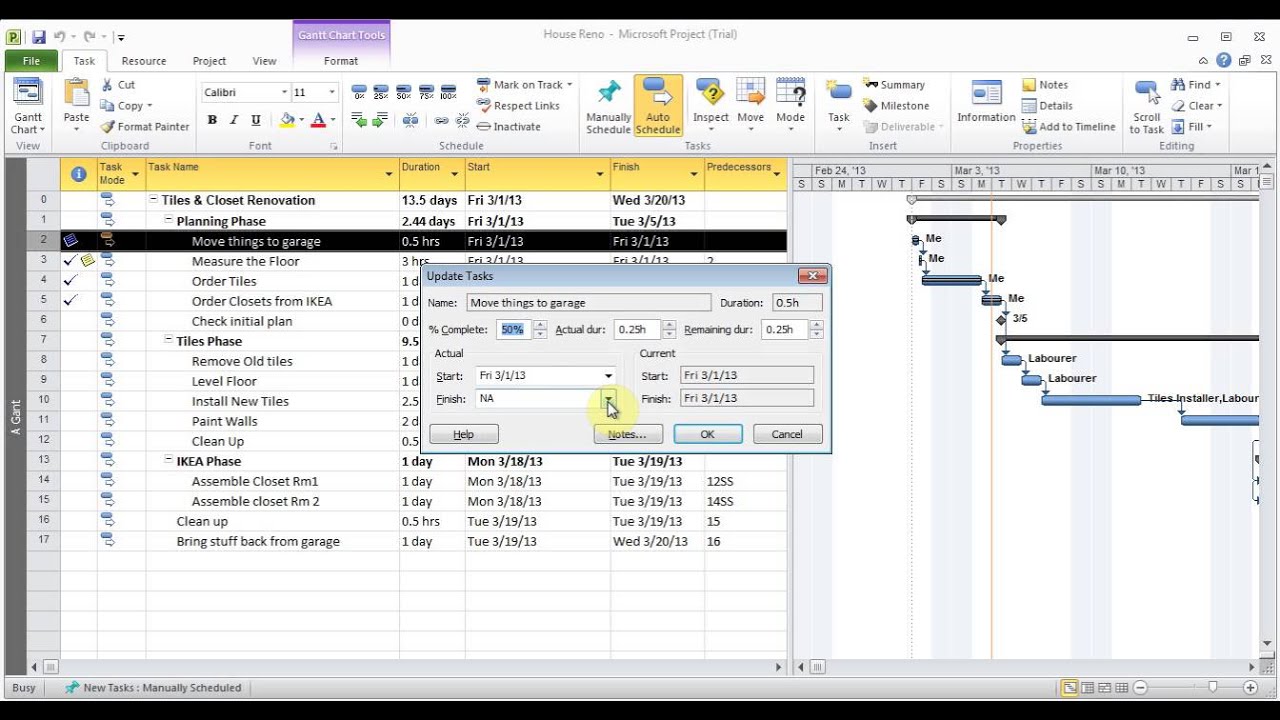Click the Actual dur input field
The width and height of the screenshot is (1280, 720).
[637, 329]
